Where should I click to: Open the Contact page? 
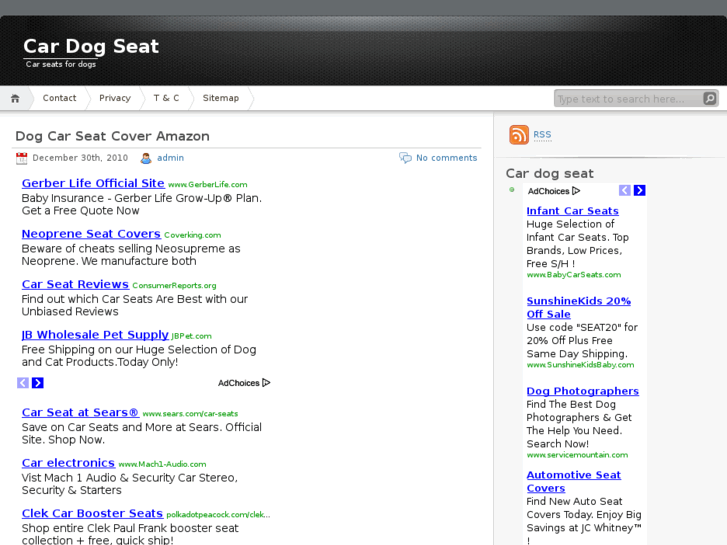click(59, 98)
